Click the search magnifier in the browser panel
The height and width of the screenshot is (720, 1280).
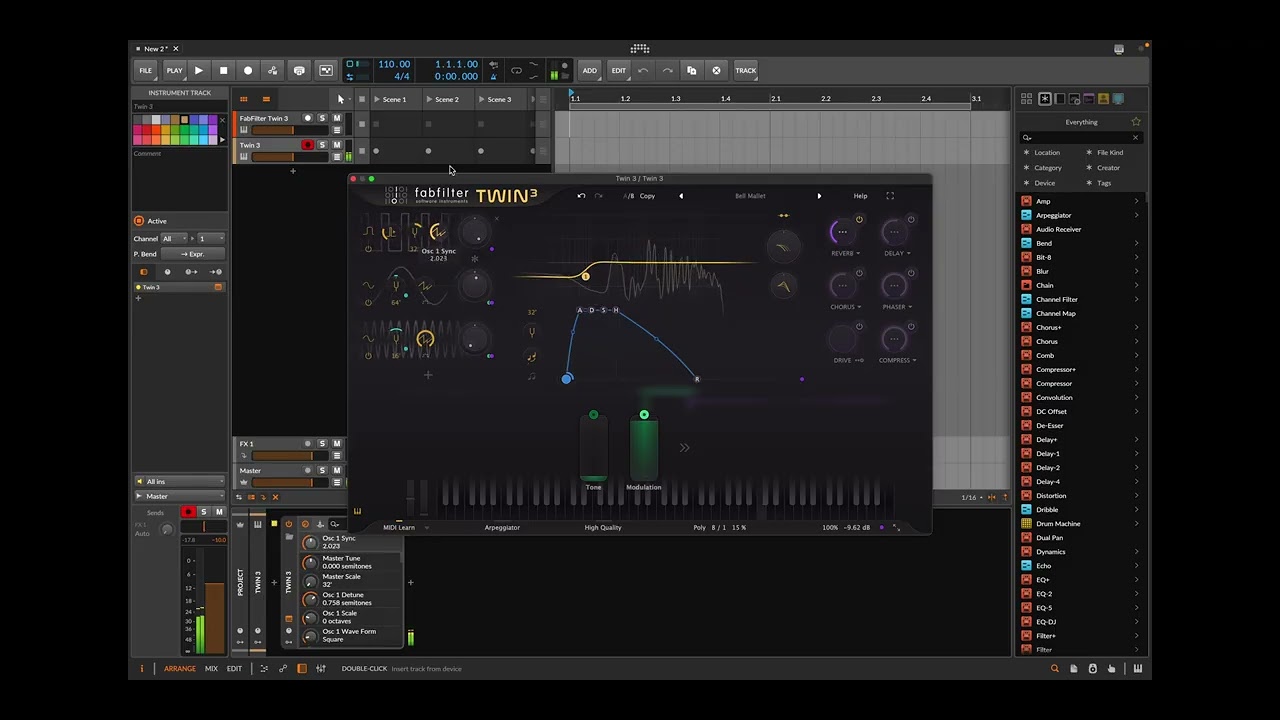point(1026,137)
